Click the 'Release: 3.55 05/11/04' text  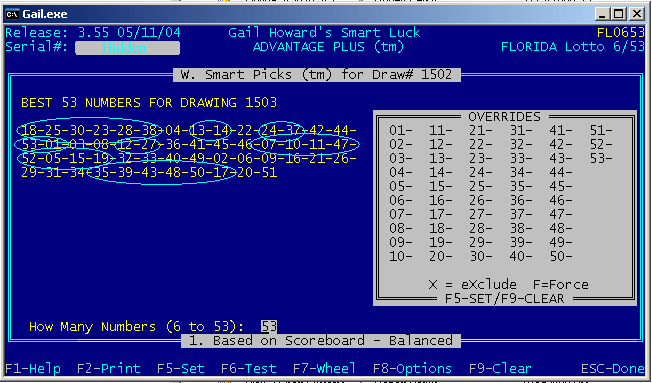coord(93,32)
